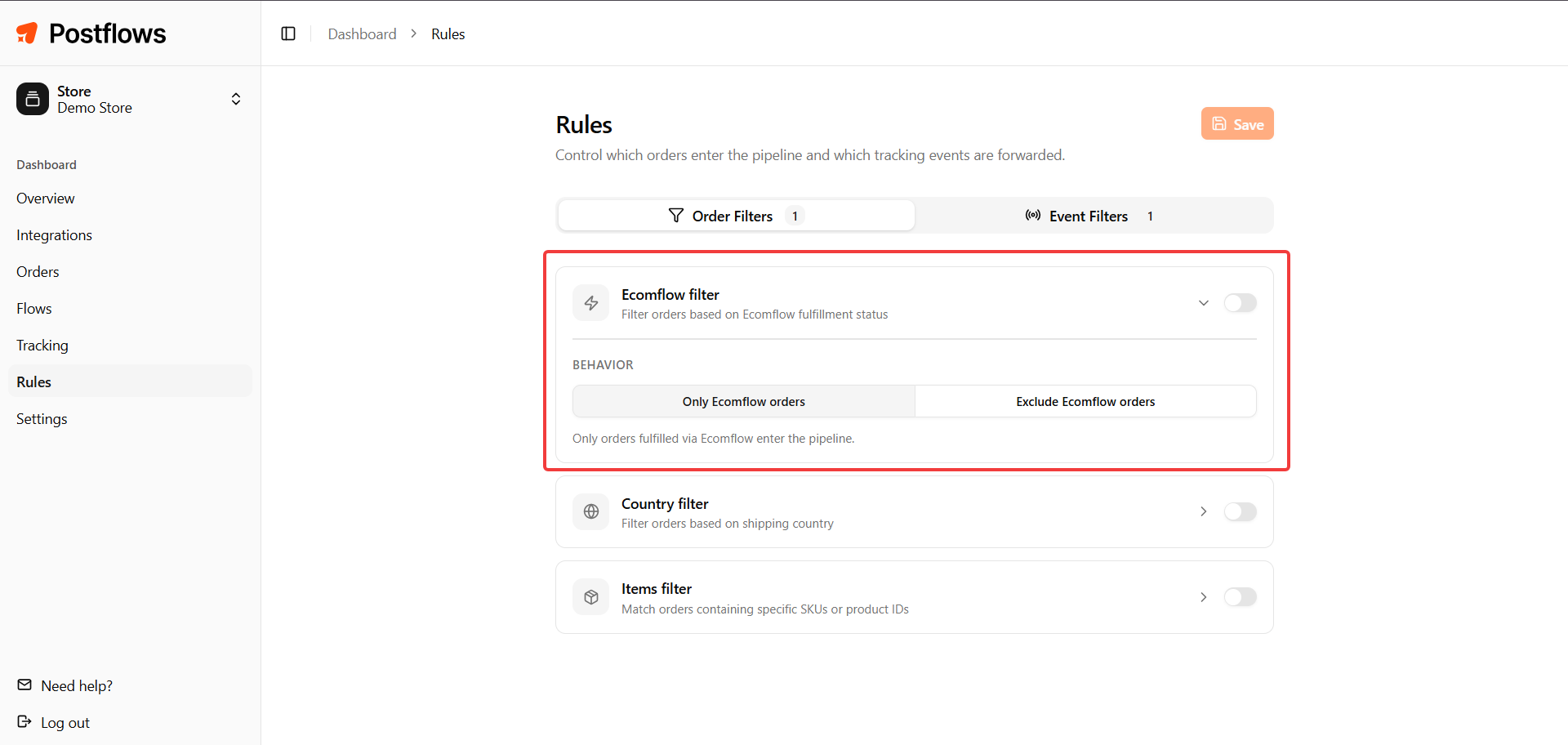
Task: Click the Ecomflow filter title
Action: tap(670, 294)
